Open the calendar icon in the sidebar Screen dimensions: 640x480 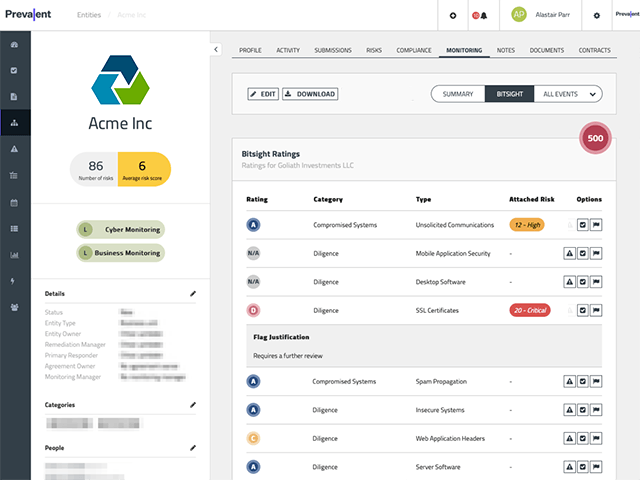pos(14,202)
